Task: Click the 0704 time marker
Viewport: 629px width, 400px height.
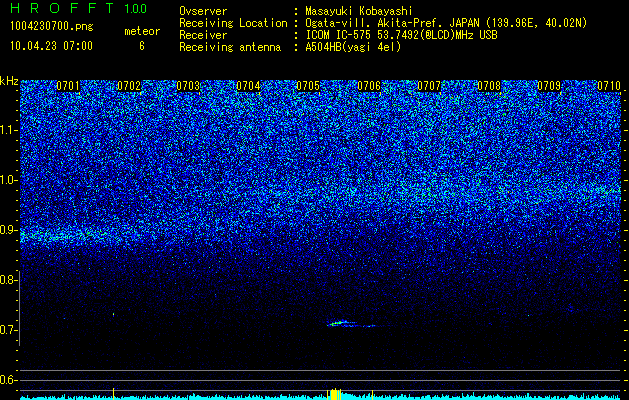Action: [248, 86]
